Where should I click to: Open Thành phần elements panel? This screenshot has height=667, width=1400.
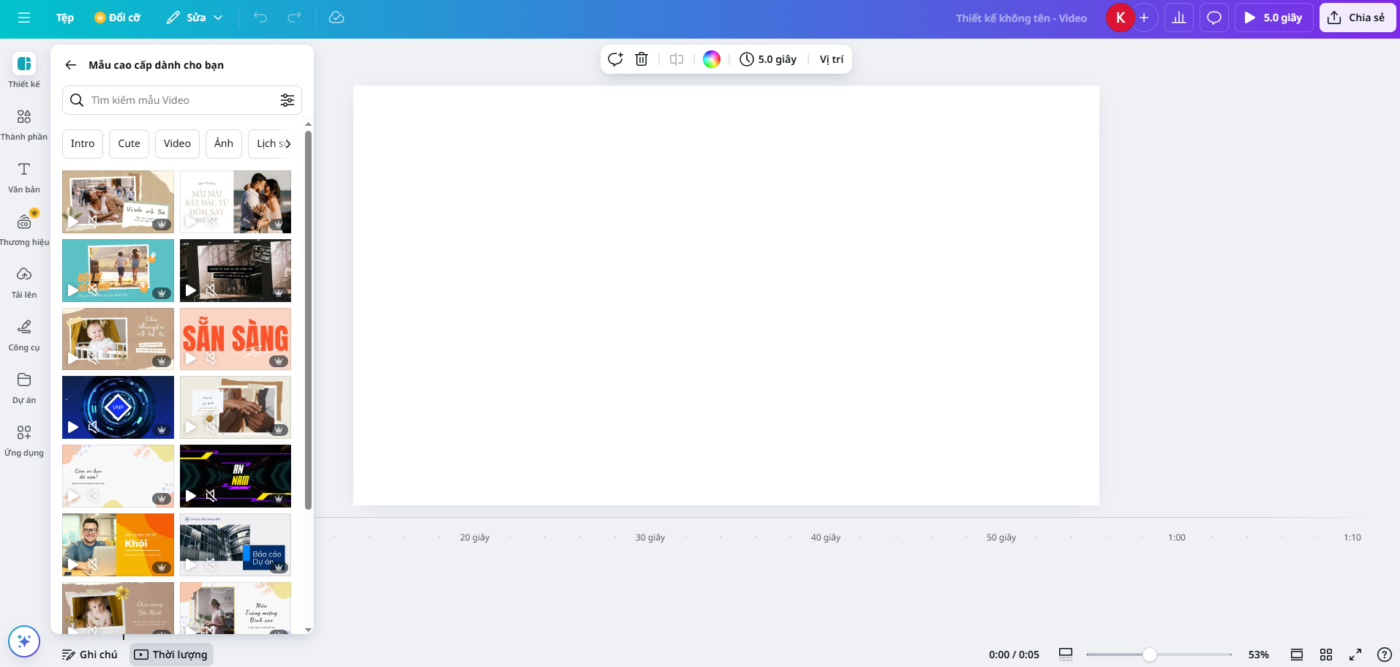pos(24,124)
